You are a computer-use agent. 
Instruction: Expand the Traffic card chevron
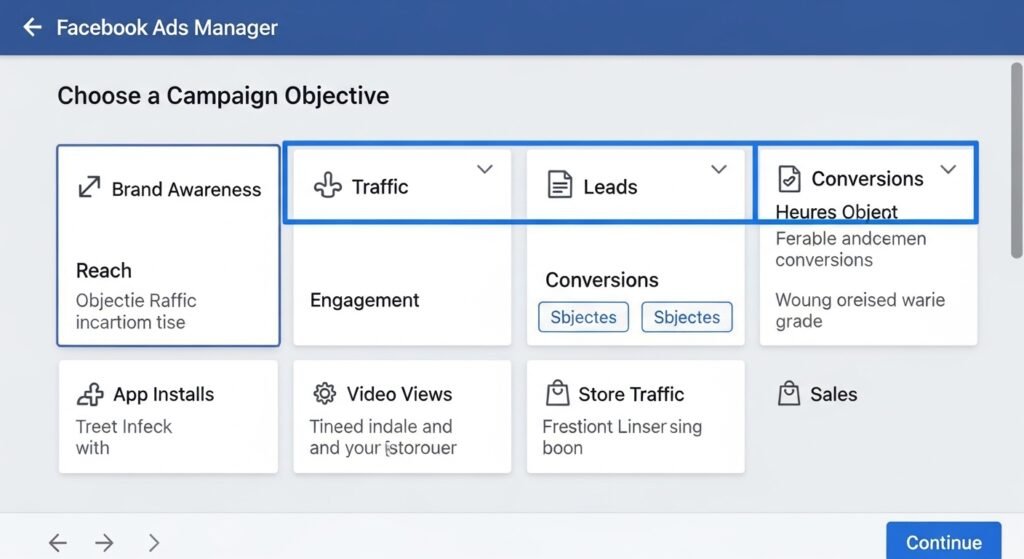(485, 169)
